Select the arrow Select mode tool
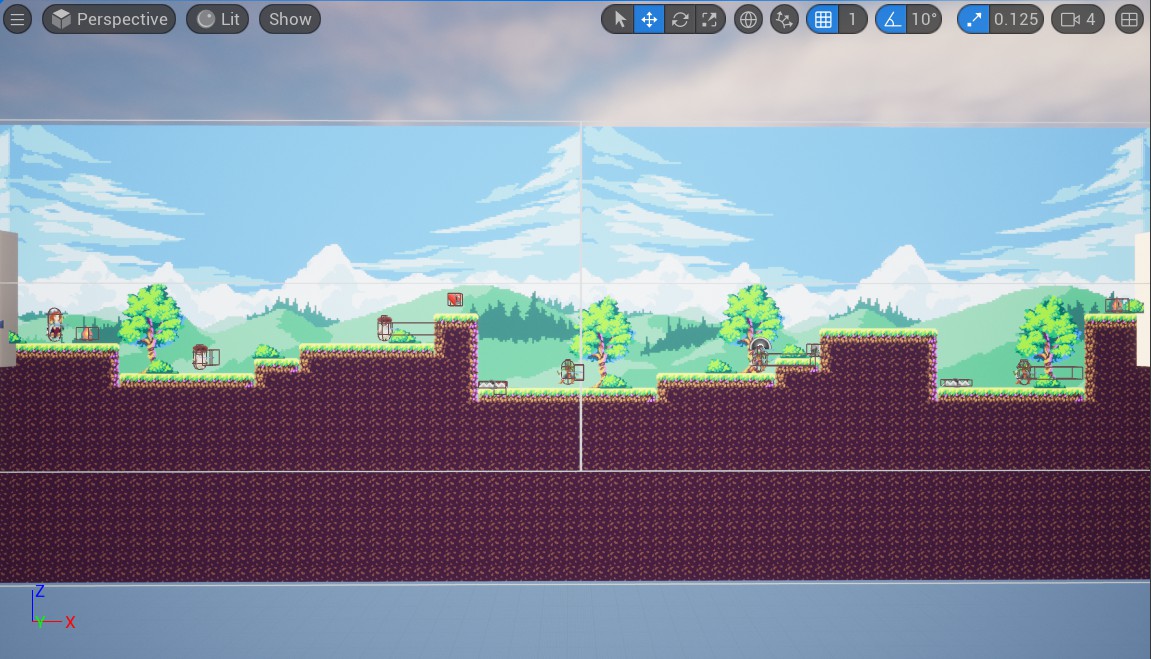1151x659 pixels. pos(619,19)
